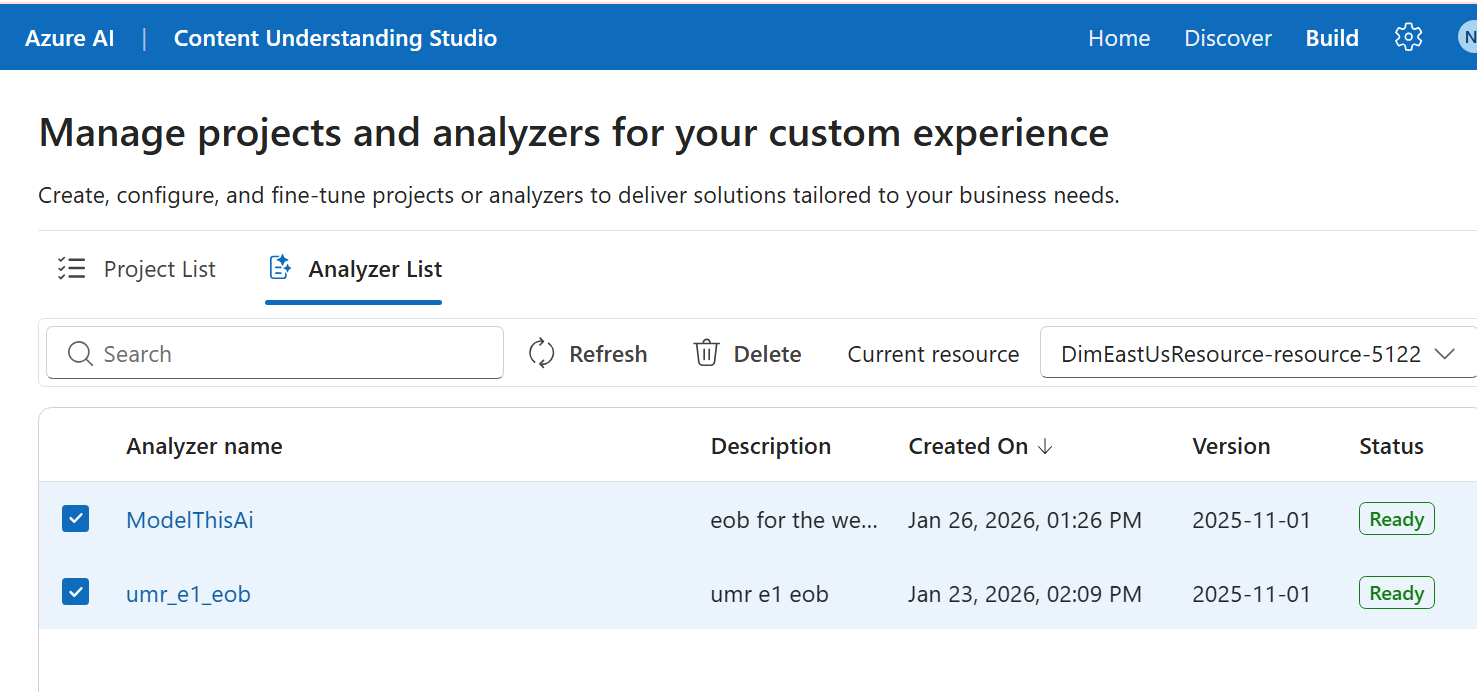Click the Ready status badge for ModelThisAi

[1396, 518]
